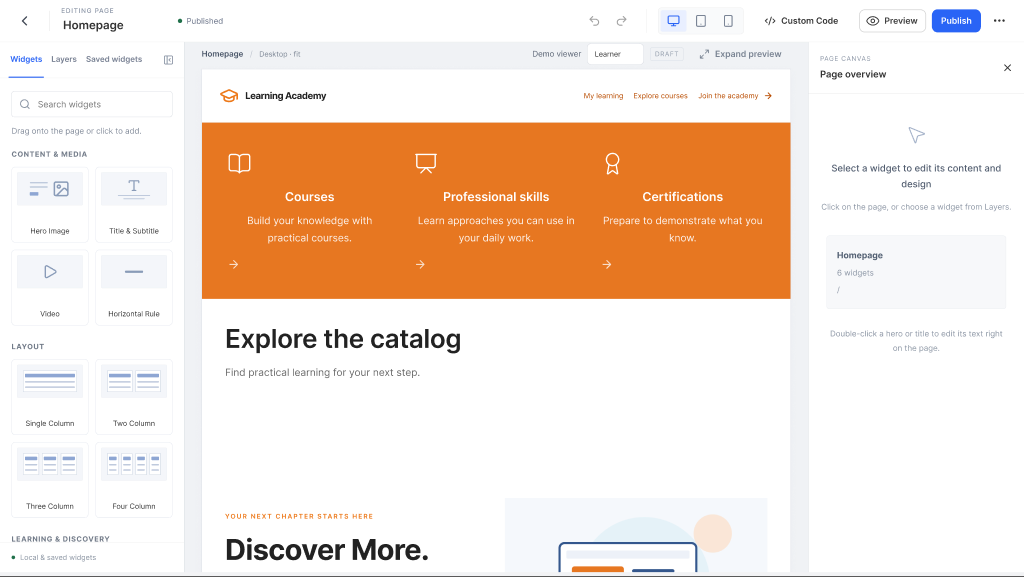Select the Explore the catalog title
Image resolution: width=1024 pixels, height=577 pixels.
point(343,339)
